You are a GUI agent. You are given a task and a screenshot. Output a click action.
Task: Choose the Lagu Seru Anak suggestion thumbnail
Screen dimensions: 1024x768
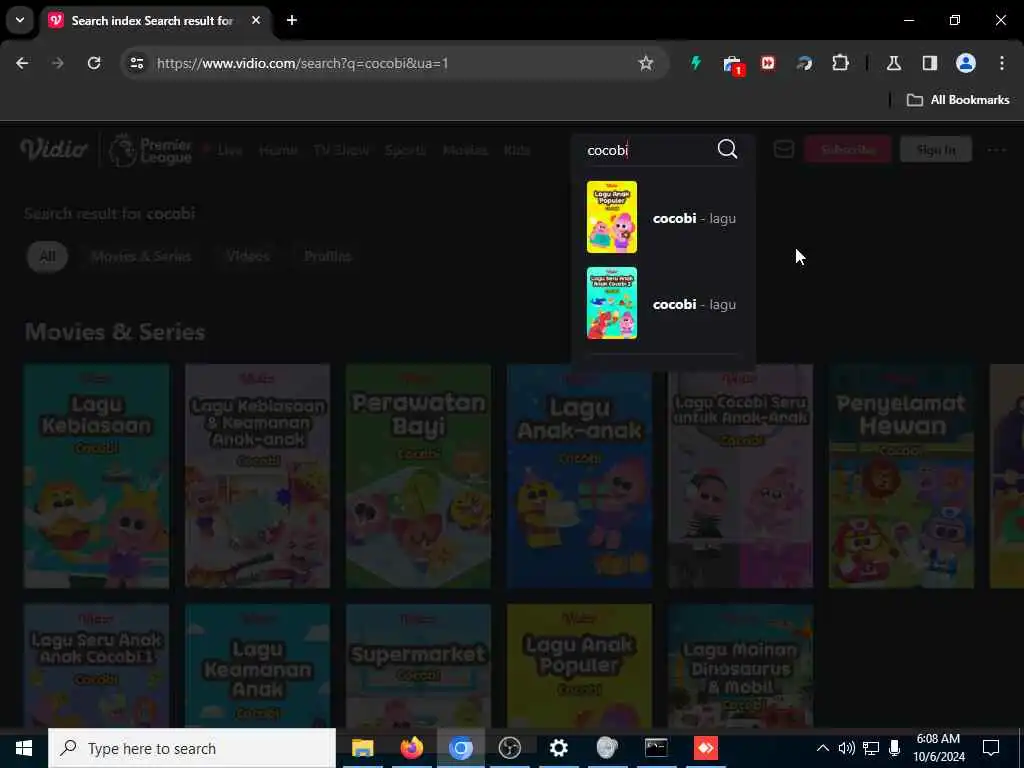point(611,303)
